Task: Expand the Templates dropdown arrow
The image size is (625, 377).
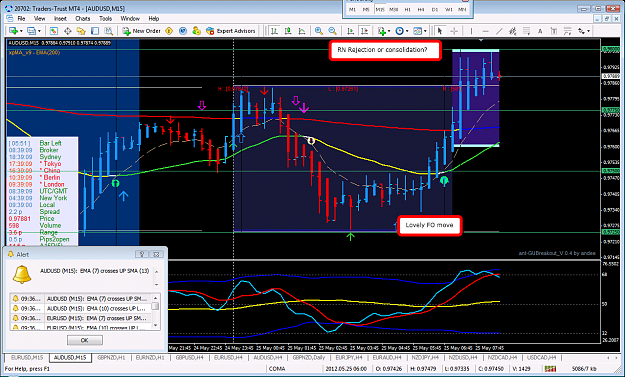Action: pos(425,31)
